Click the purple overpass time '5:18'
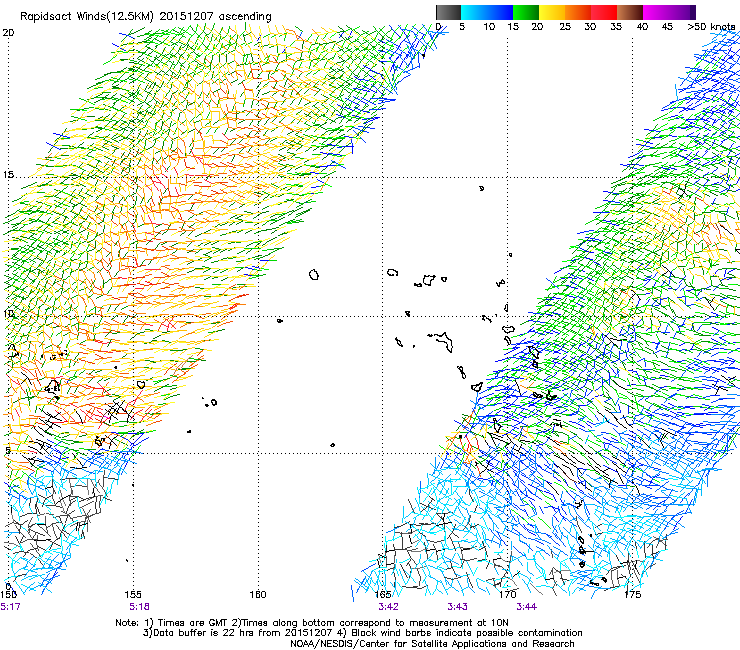 point(140,607)
